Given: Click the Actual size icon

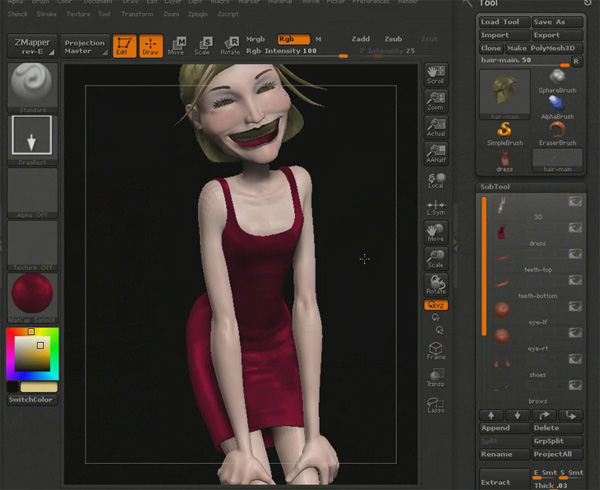Looking at the screenshot, I should coord(436,127).
